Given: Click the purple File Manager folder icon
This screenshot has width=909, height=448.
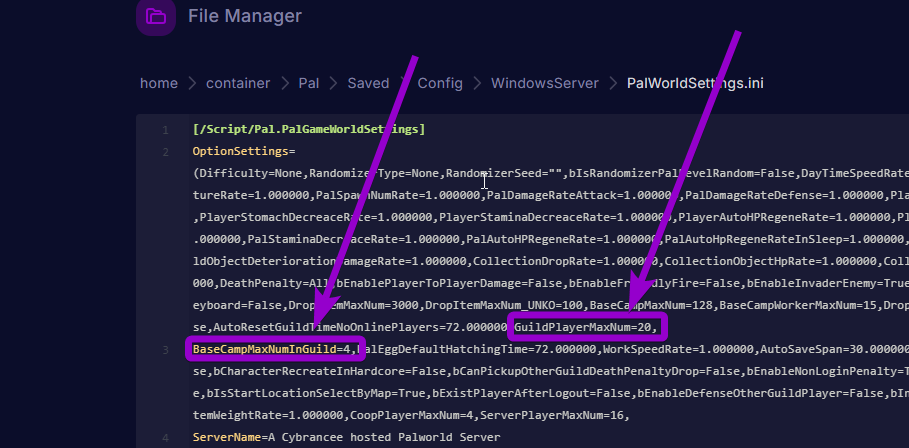Looking at the screenshot, I should coord(156,16).
